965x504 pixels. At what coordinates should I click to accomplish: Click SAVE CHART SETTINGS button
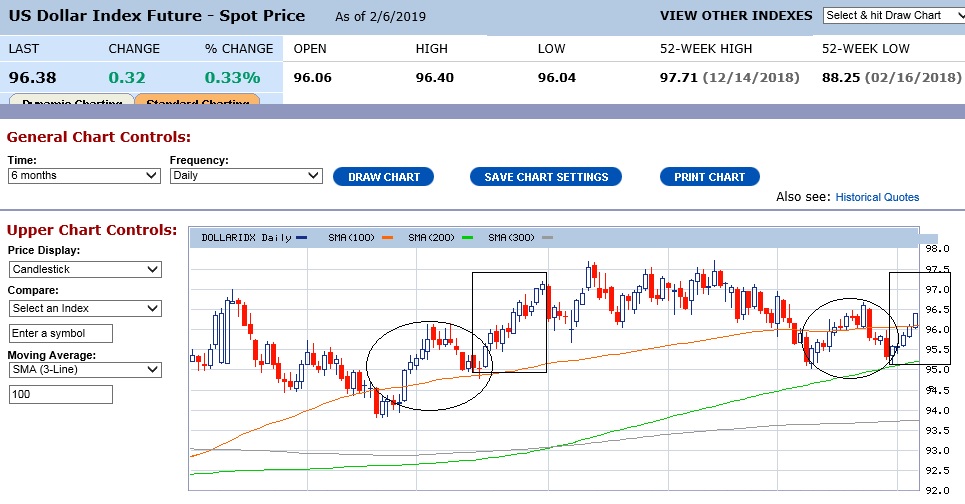tap(546, 177)
